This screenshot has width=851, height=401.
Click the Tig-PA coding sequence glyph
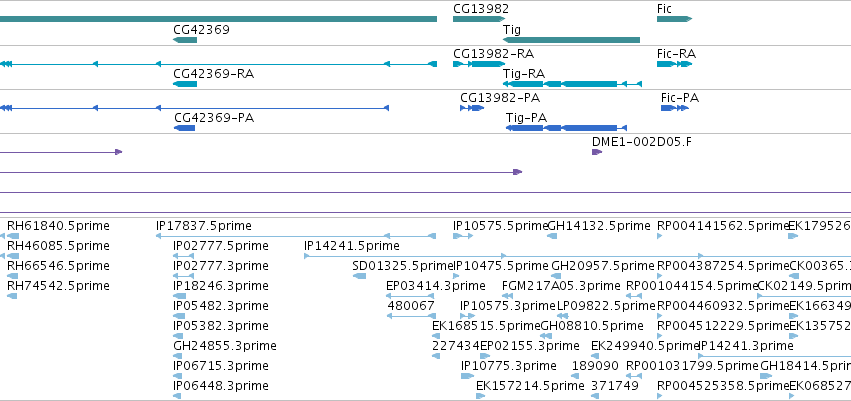[x=567, y=128]
